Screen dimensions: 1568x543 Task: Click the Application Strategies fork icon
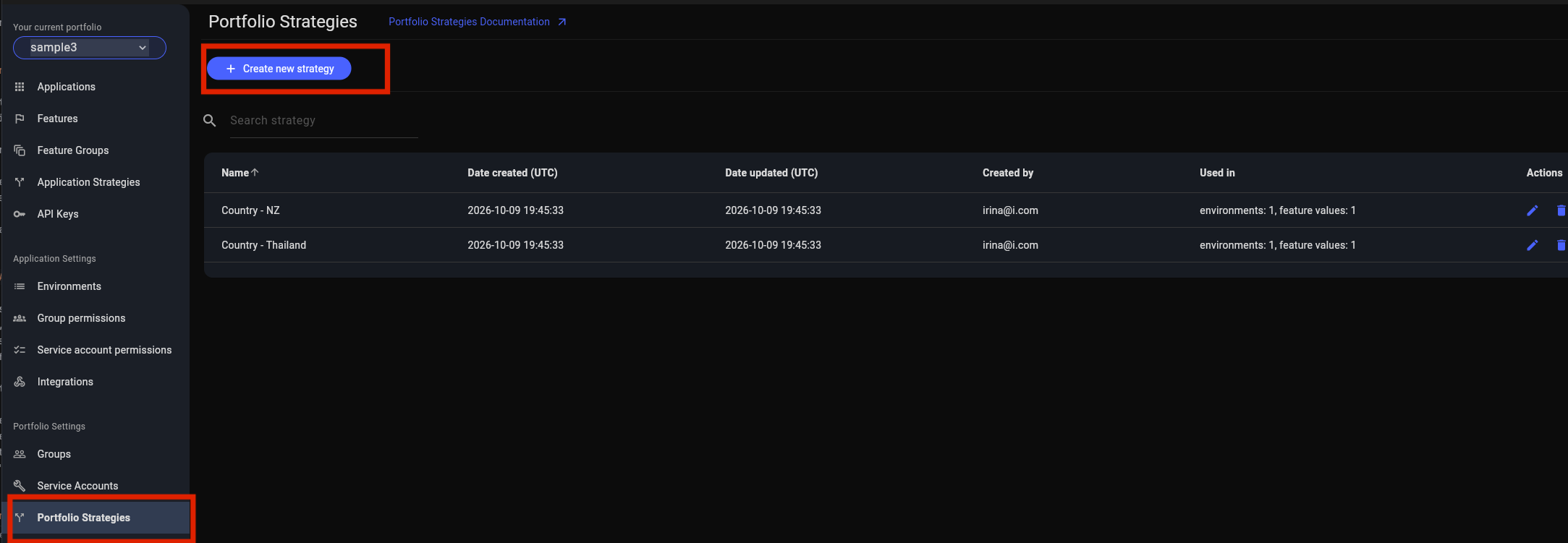coord(20,182)
